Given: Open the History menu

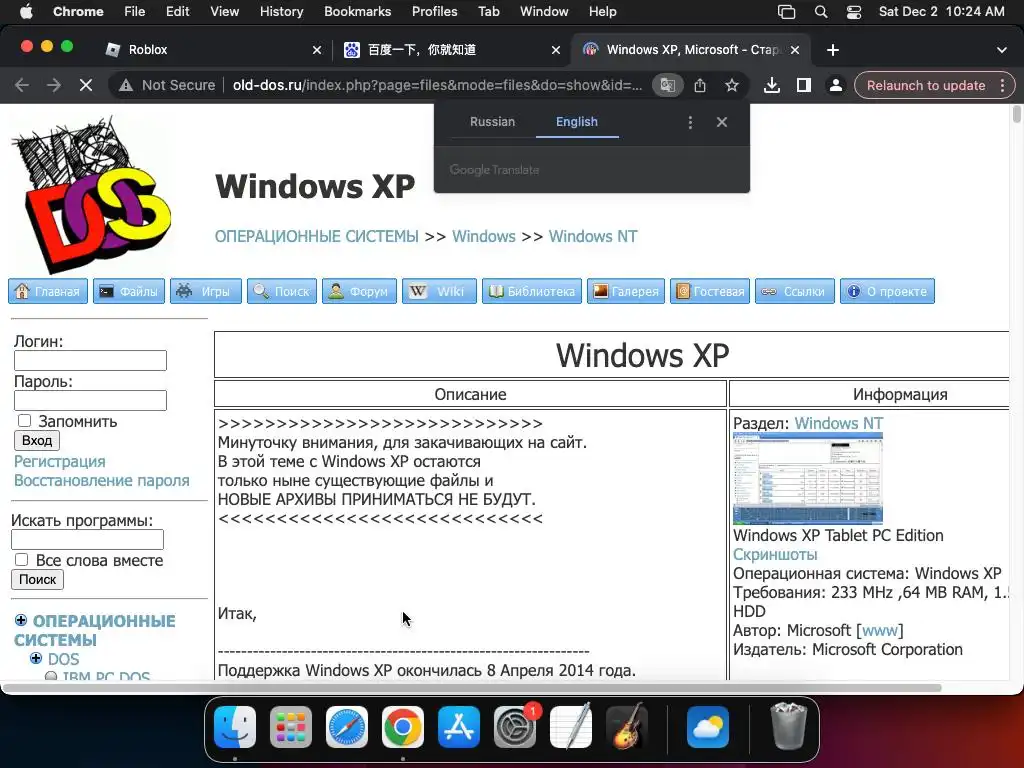Looking at the screenshot, I should tap(281, 12).
